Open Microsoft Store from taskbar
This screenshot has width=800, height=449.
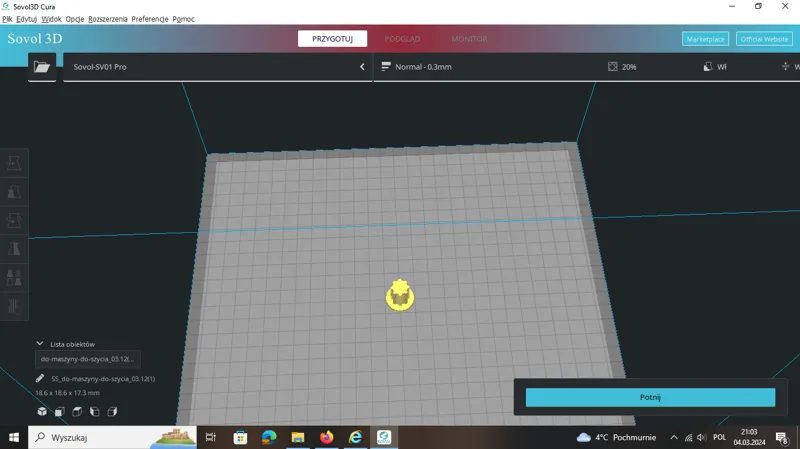tap(240, 437)
